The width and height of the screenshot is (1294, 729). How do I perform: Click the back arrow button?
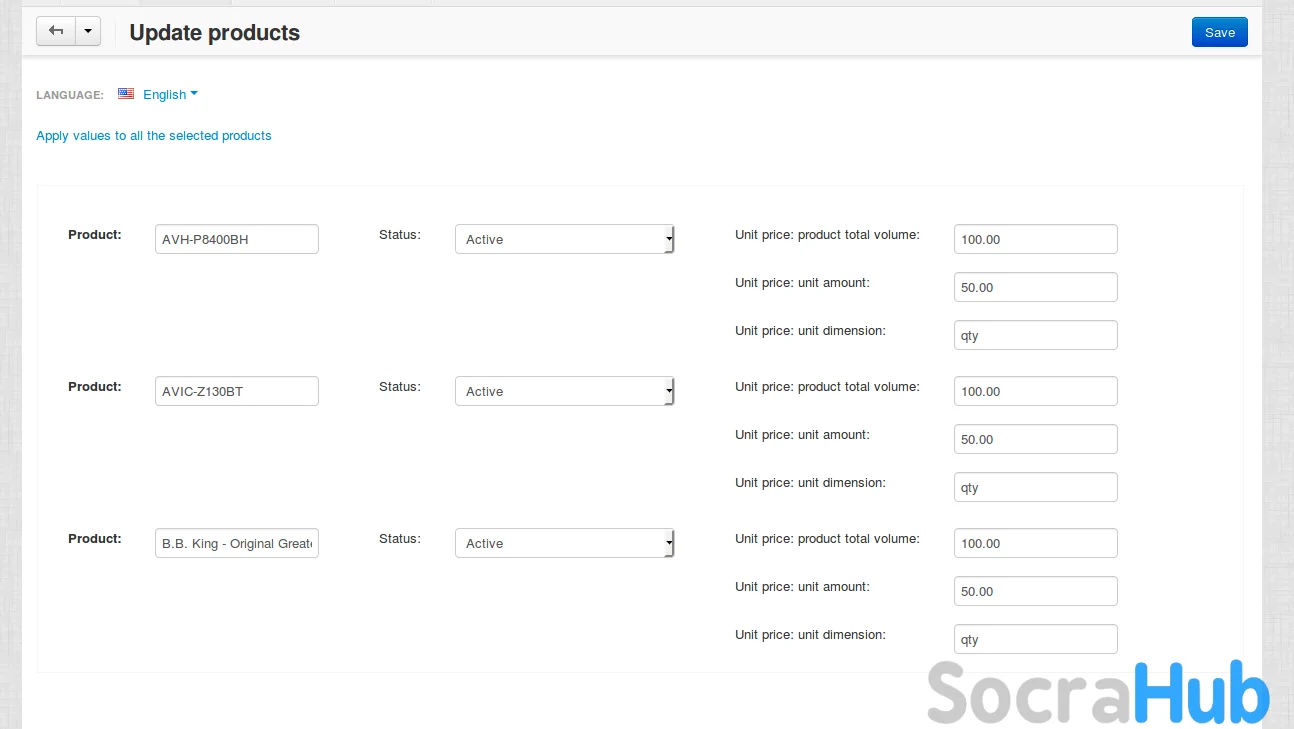click(56, 32)
